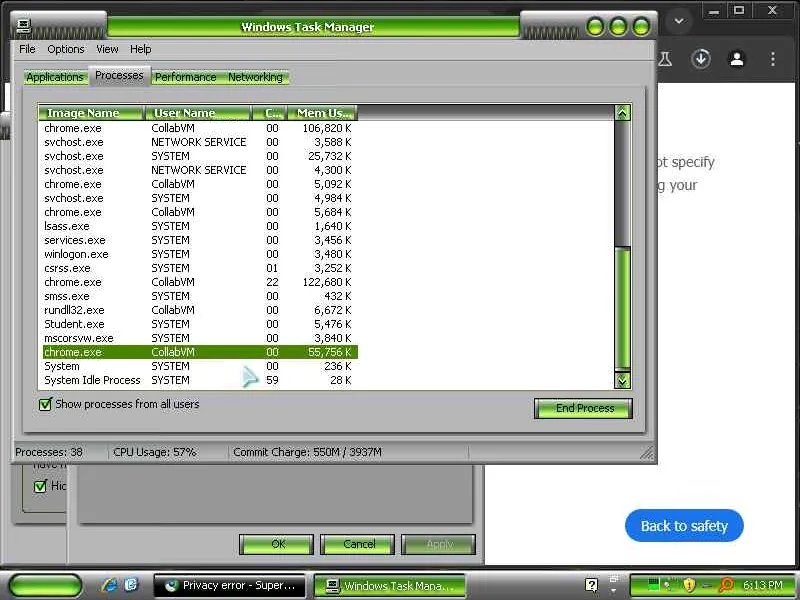The width and height of the screenshot is (800, 600).
Task: Select the services.exe process
Action: [x=200, y=240]
